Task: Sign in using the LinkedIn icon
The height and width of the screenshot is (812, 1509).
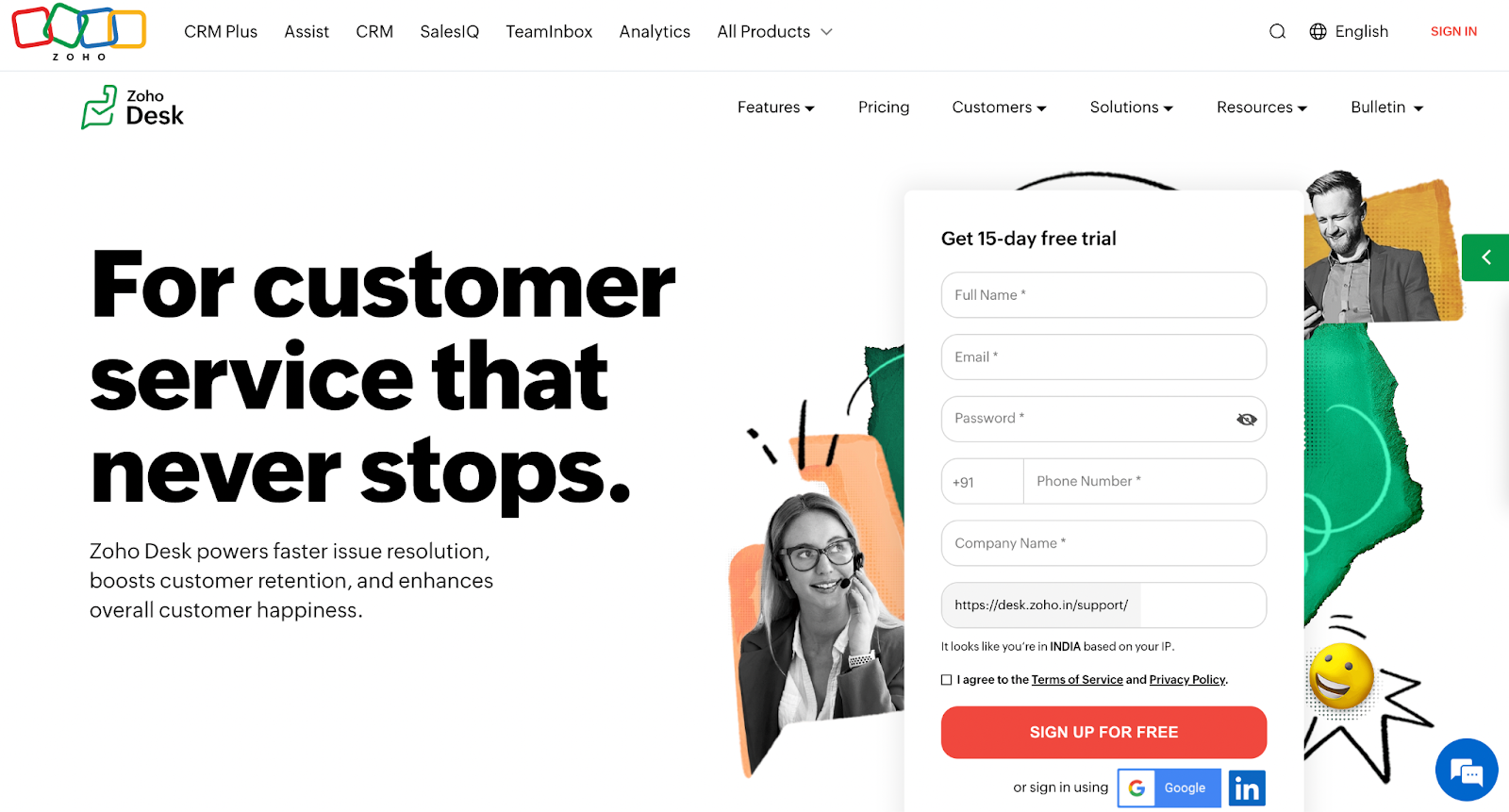Action: pos(1247,788)
